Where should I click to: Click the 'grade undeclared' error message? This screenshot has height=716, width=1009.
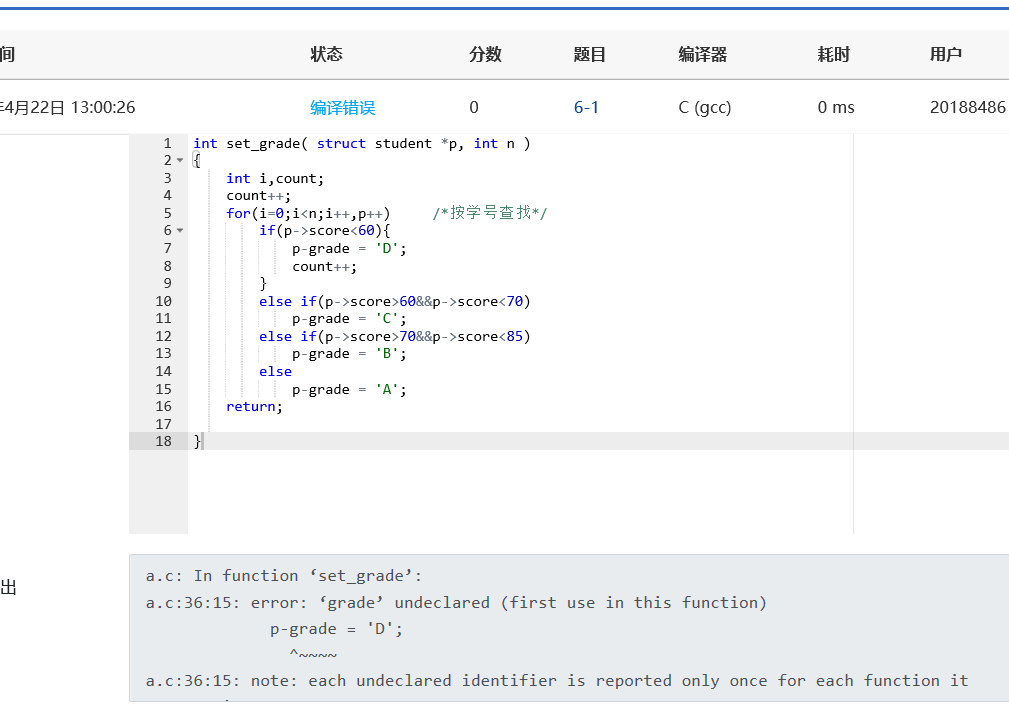456,603
